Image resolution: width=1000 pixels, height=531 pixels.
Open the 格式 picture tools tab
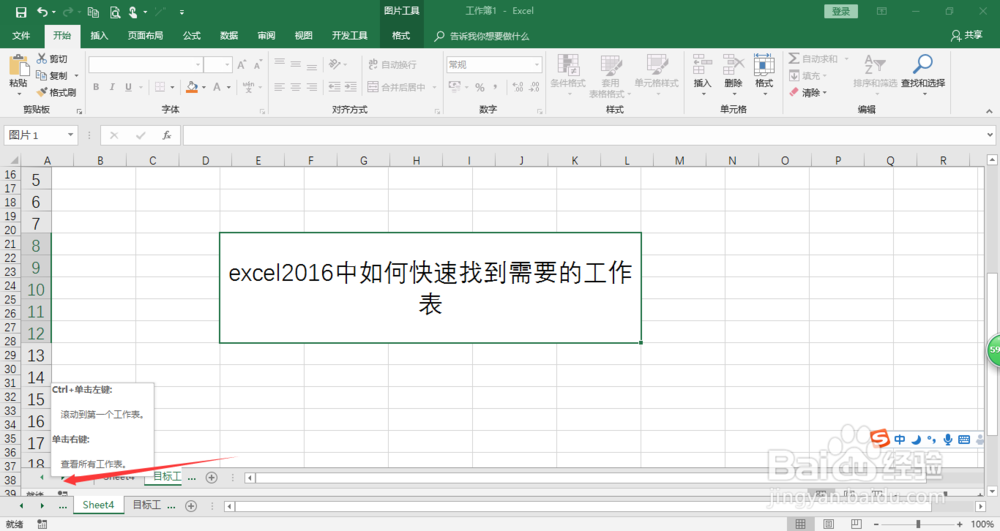401,36
